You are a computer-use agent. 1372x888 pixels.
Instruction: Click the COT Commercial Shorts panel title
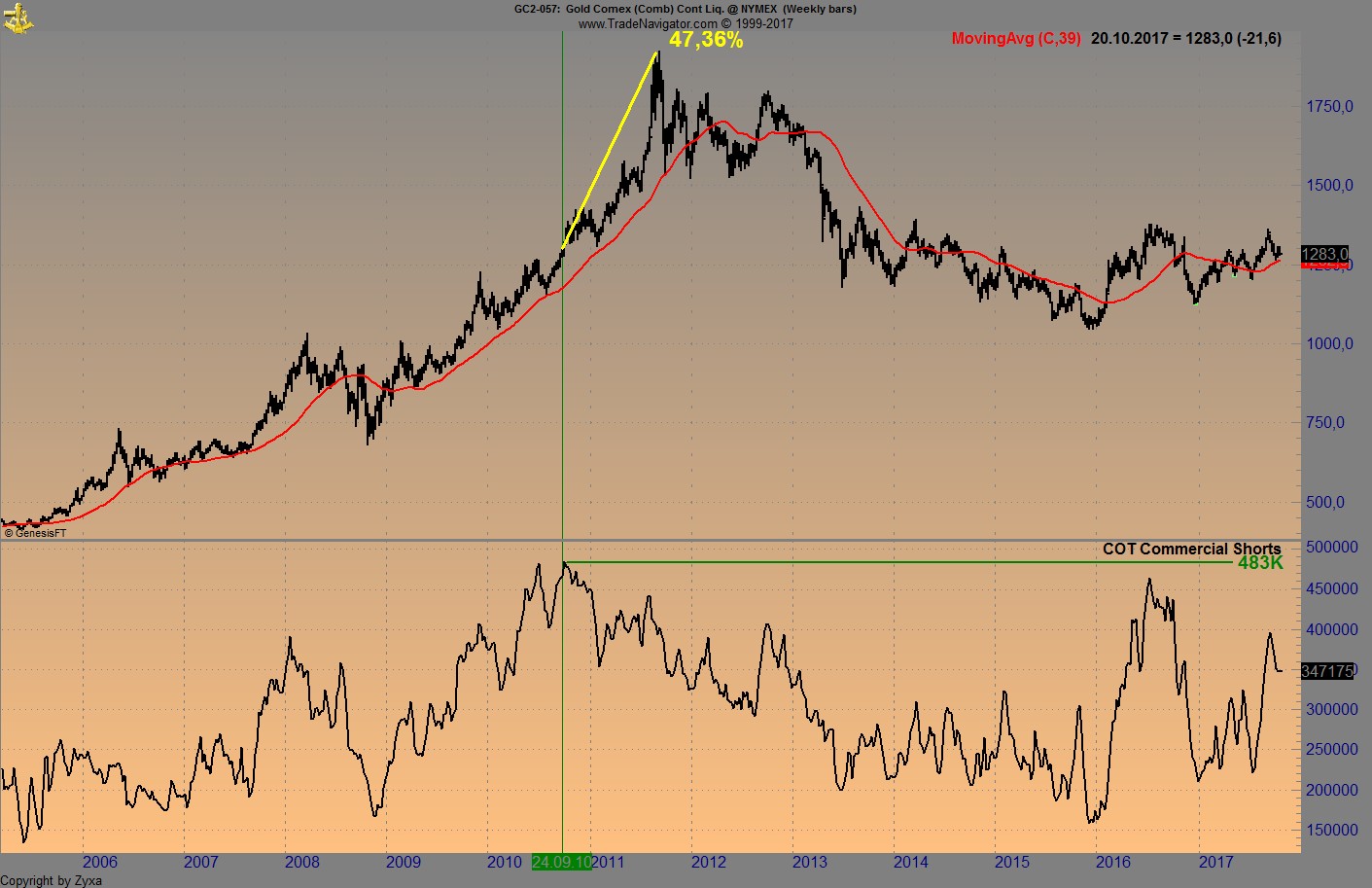1193,549
